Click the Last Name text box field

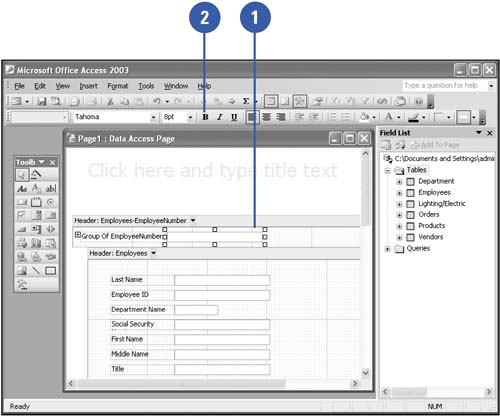click(x=222, y=280)
